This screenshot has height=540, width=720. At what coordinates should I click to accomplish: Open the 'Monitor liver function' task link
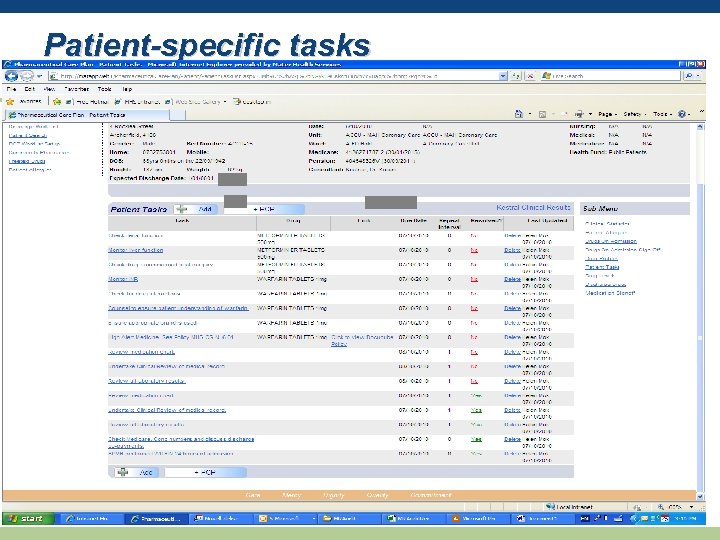[x=135, y=250]
